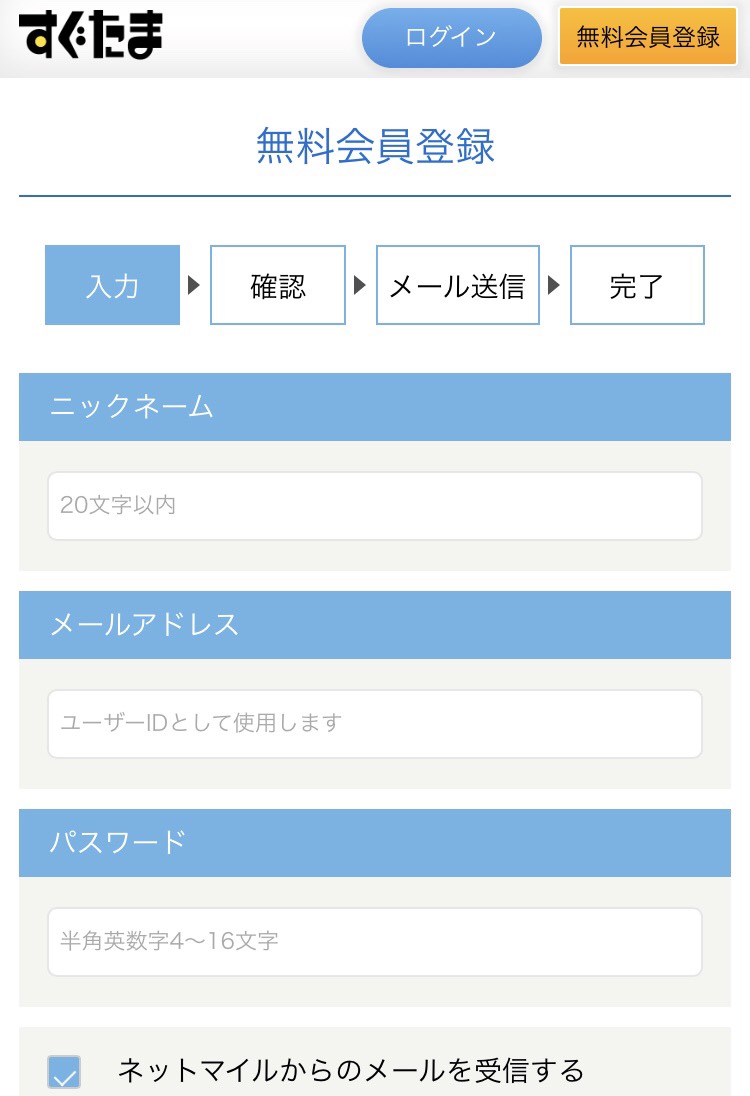This screenshot has width=750, height=1096.
Task: Click the arrow between 確認 and メール送信
Action: [x=360, y=285]
